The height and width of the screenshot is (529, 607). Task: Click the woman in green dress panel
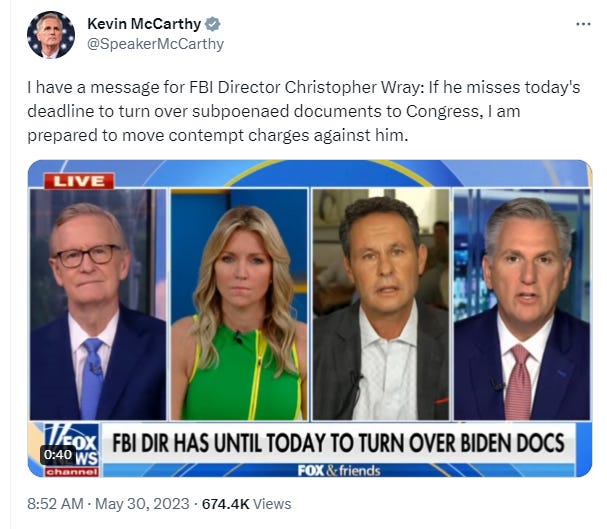(x=239, y=304)
